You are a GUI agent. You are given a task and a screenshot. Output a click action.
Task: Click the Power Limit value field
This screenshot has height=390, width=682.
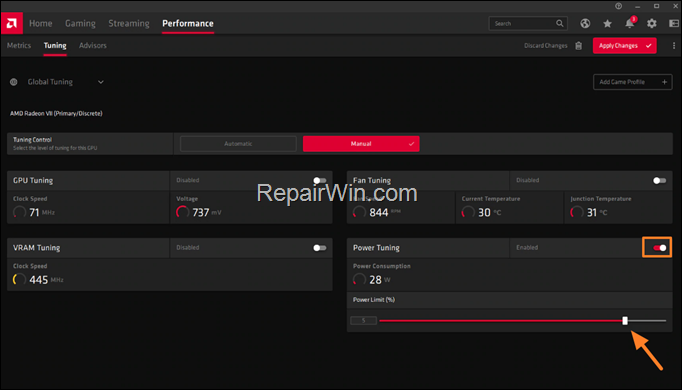[364, 320]
